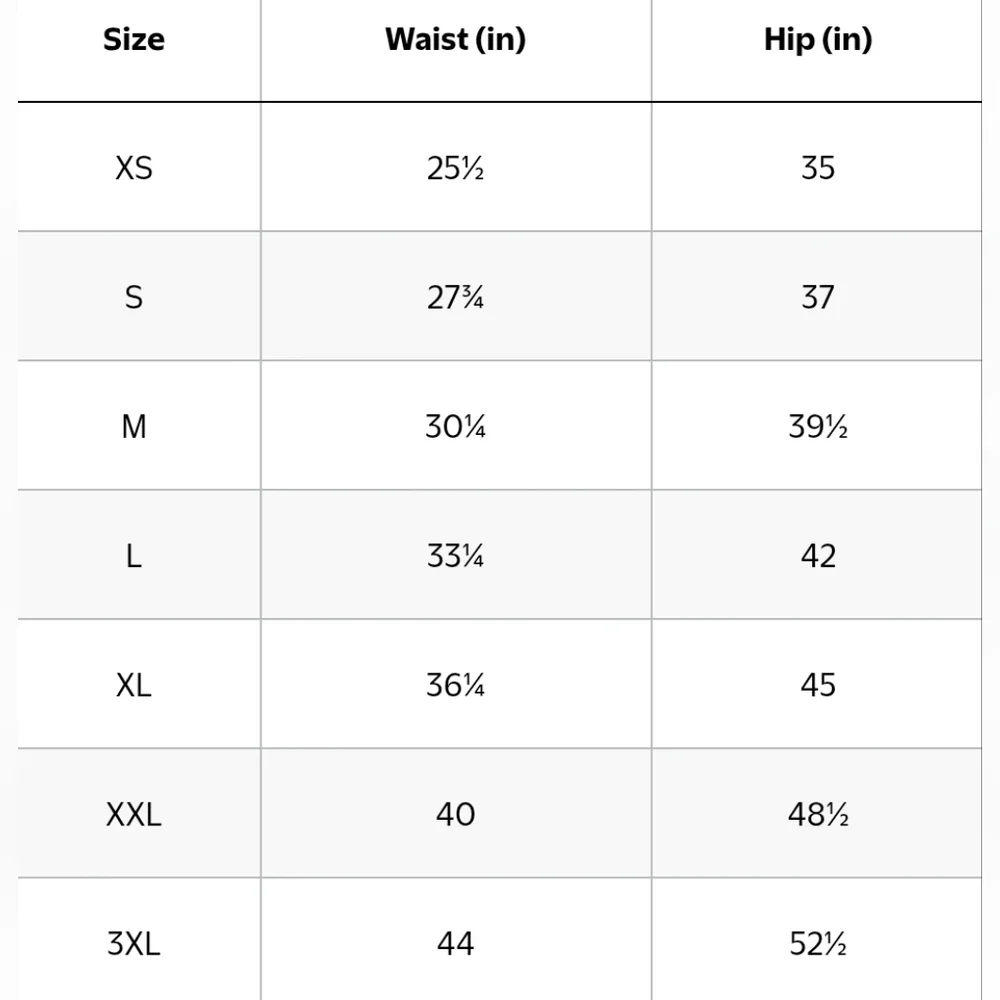The width and height of the screenshot is (1000, 1000).
Task: Select the L size label cell
Action: coord(134,556)
